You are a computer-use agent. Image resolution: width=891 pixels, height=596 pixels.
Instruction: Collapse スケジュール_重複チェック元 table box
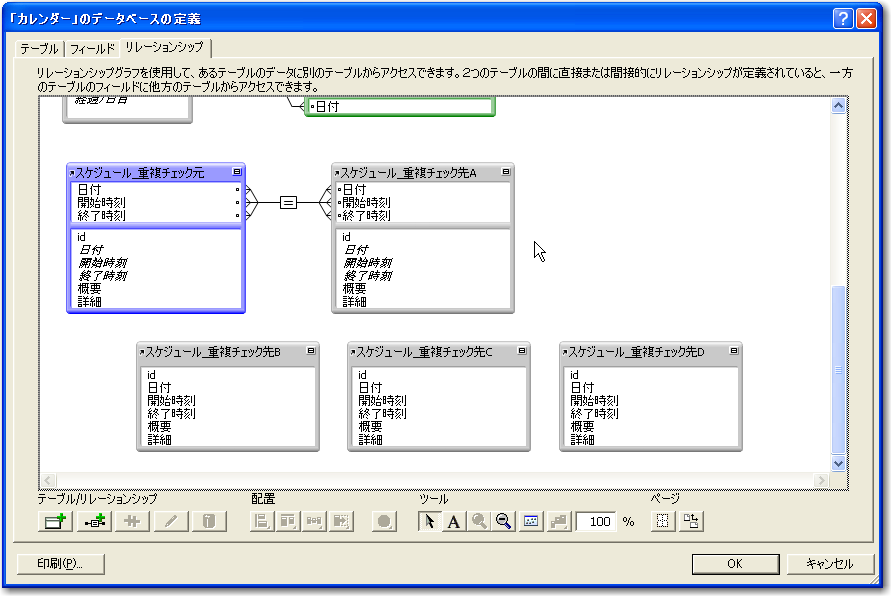coord(236,172)
